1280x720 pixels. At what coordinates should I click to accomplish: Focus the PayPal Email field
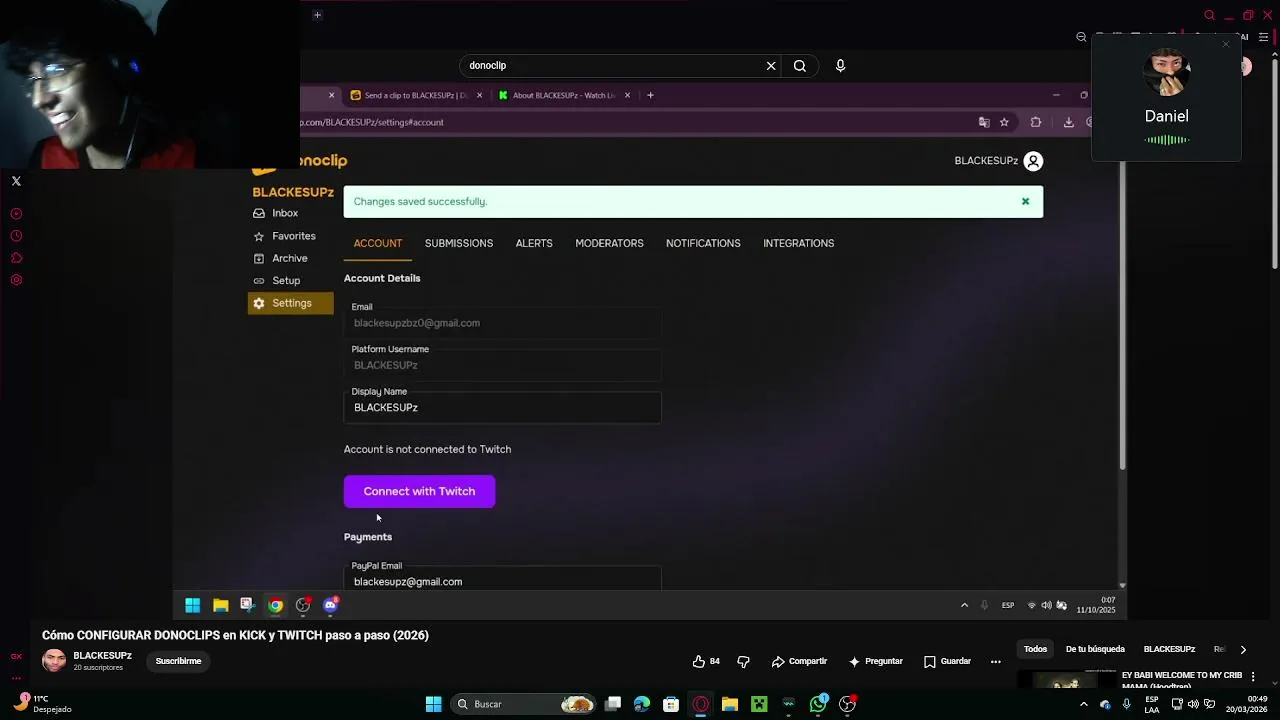[502, 580]
